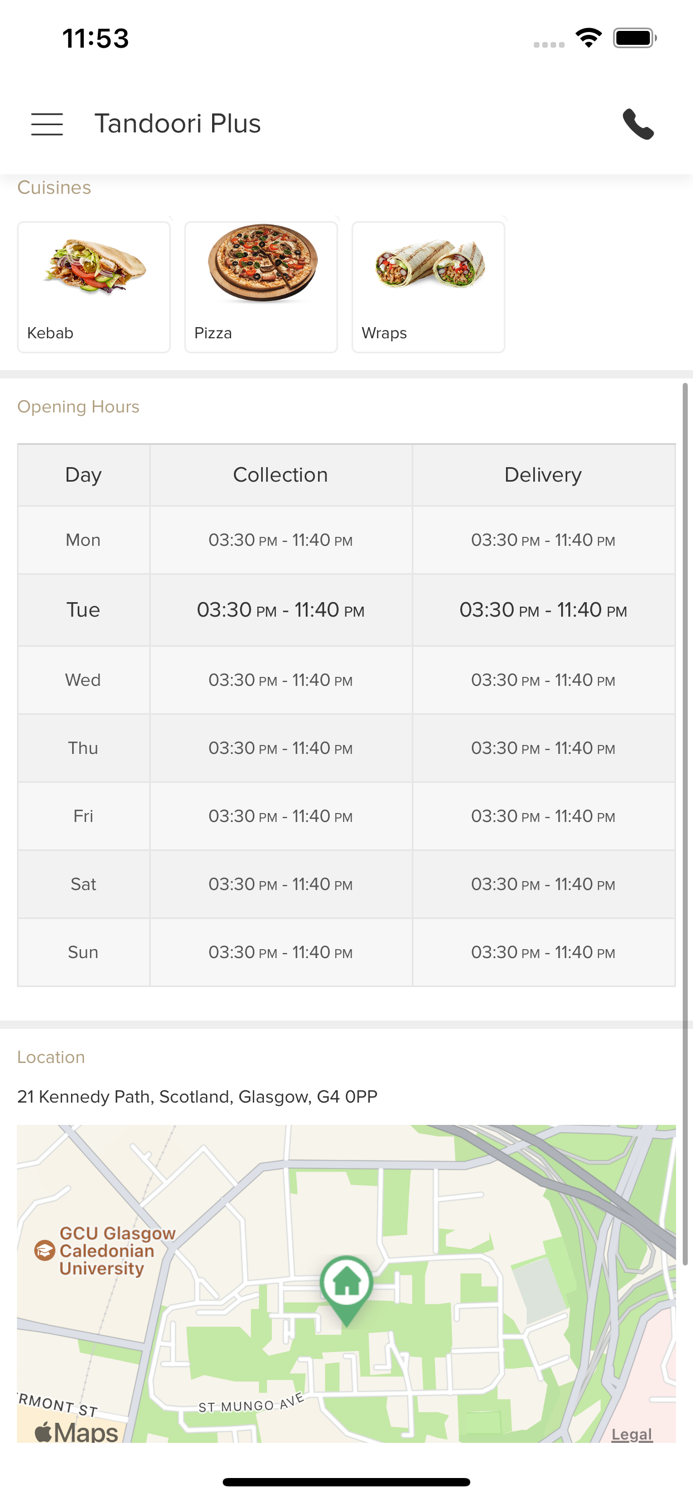Tap the Tandoori Plus title

click(x=178, y=124)
